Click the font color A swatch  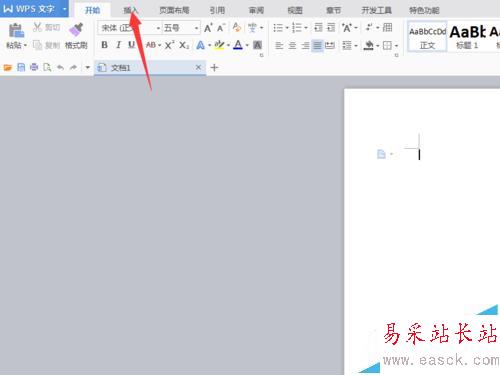pyautogui.click(x=238, y=45)
